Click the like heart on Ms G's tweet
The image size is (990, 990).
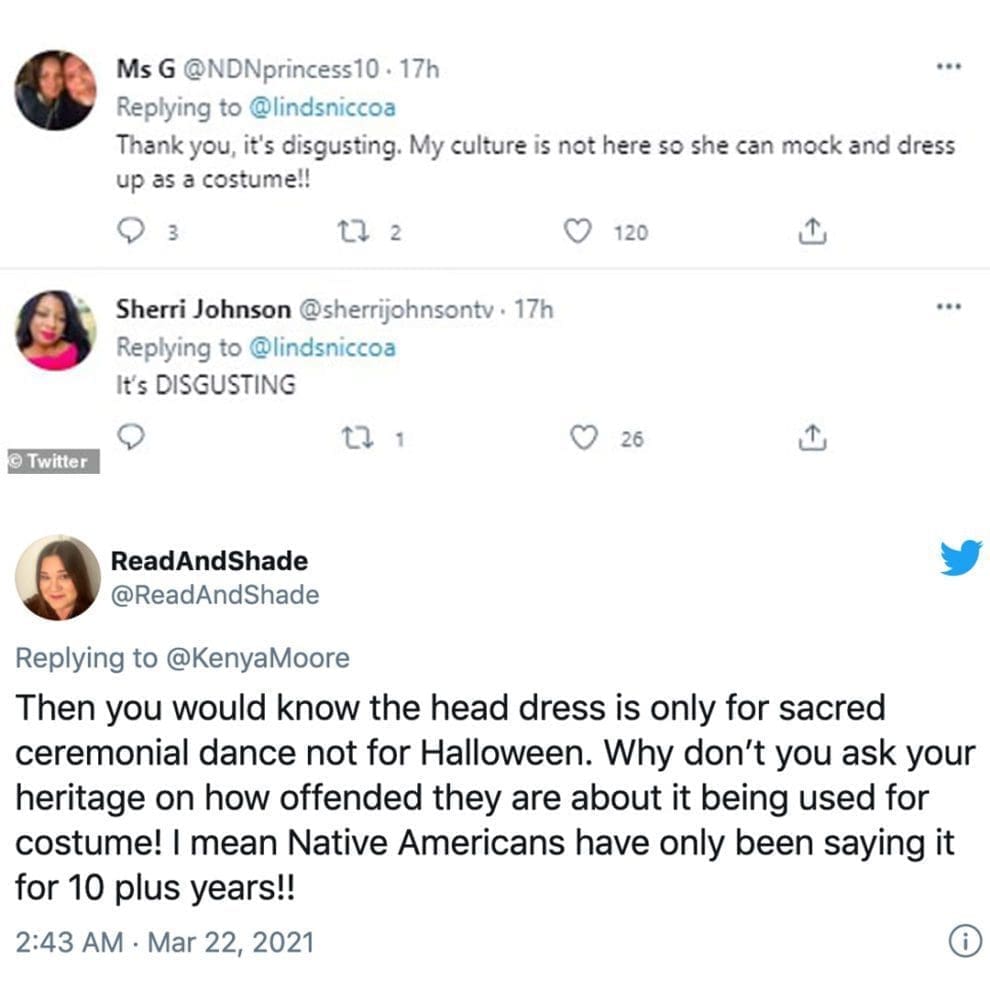(577, 233)
